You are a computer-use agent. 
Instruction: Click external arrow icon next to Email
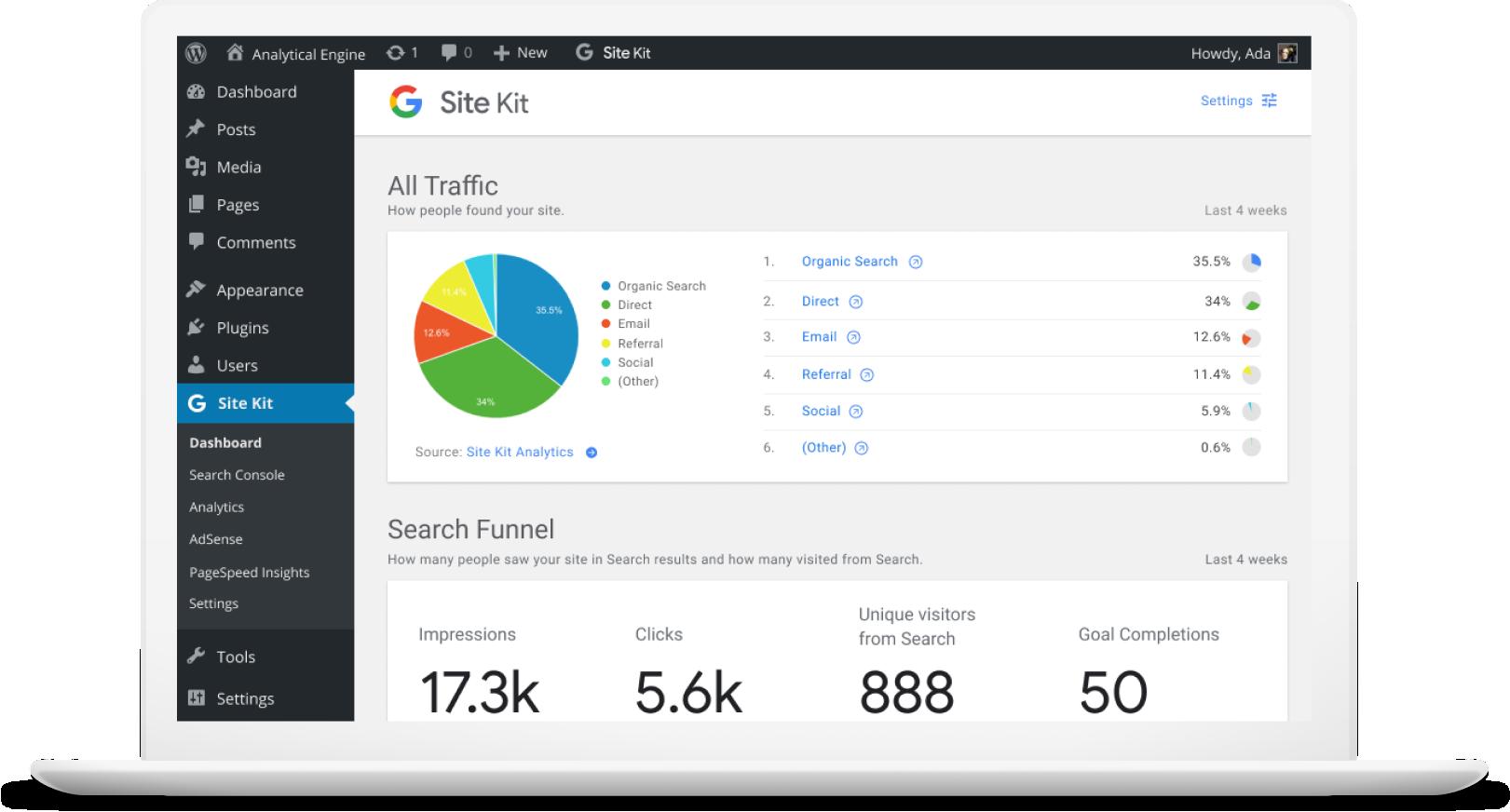pos(853,338)
